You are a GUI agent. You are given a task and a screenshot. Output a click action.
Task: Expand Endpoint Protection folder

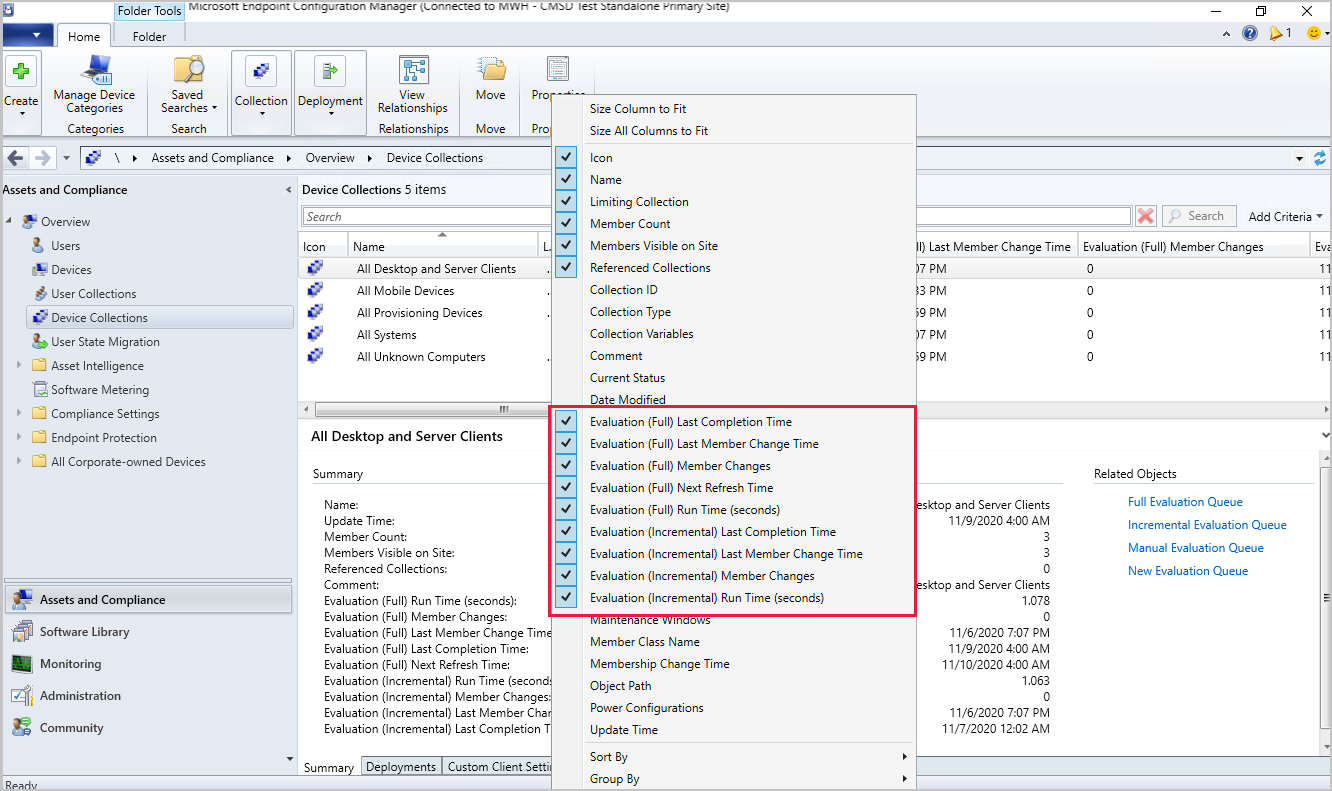click(19, 438)
